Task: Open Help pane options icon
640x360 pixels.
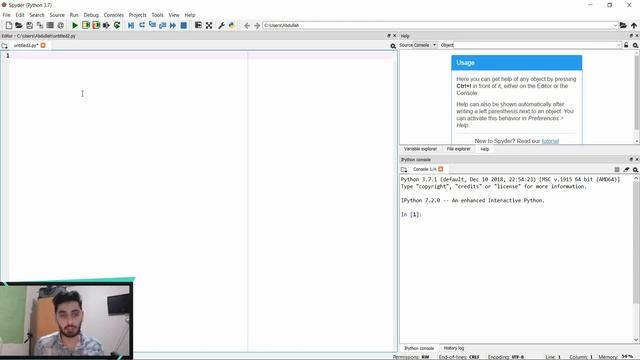Action: click(635, 45)
